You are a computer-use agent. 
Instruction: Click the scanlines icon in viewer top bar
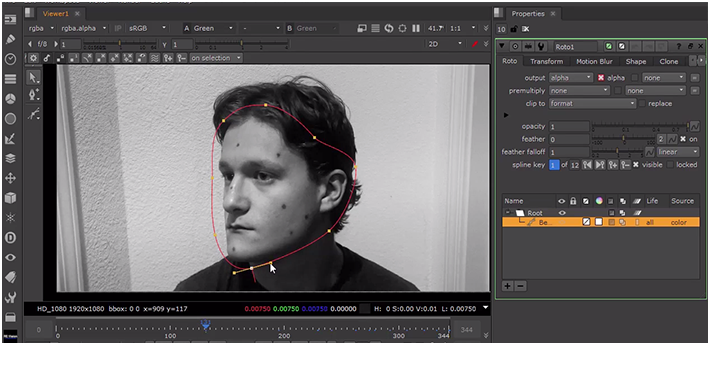tap(375, 28)
